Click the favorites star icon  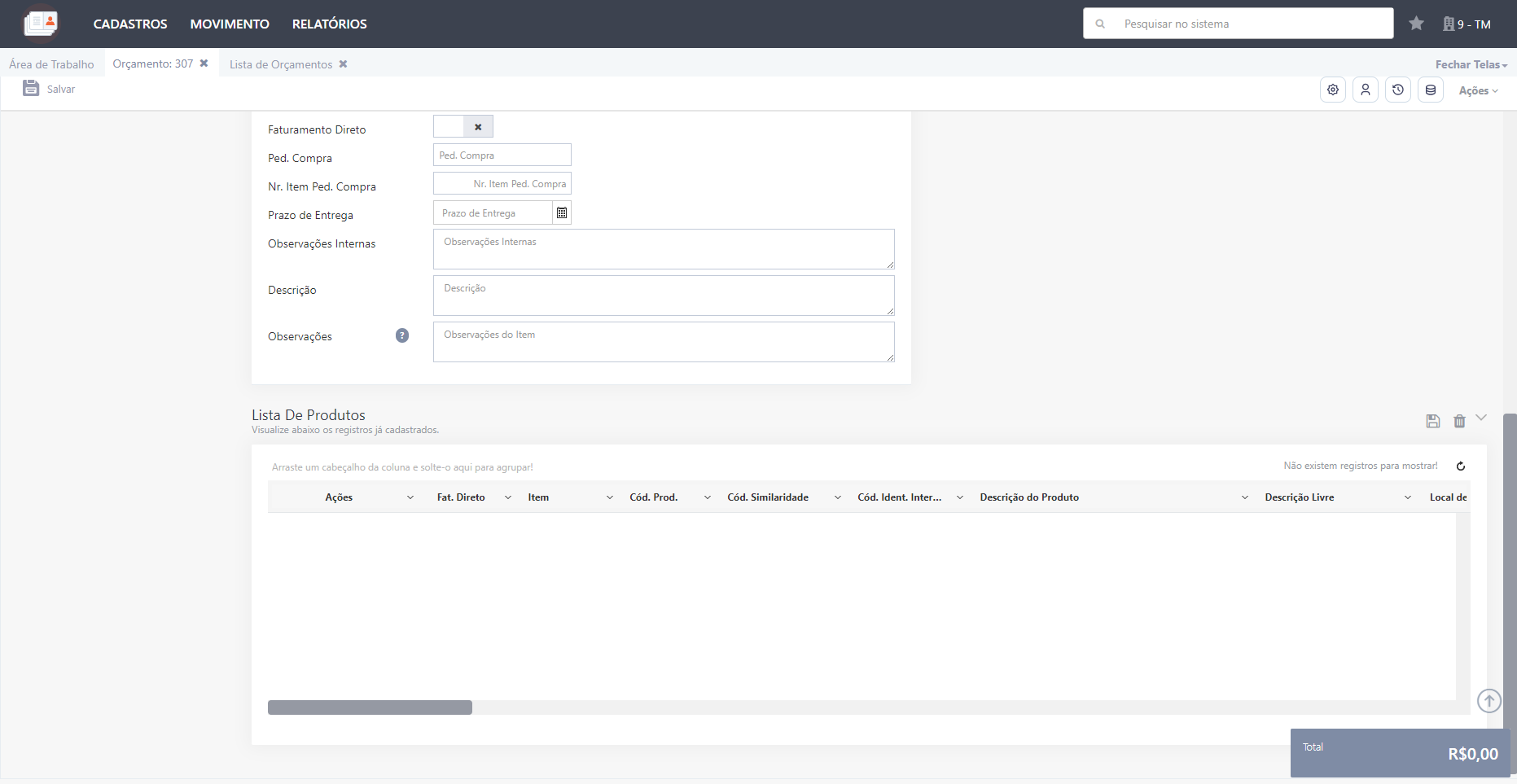pyautogui.click(x=1417, y=24)
